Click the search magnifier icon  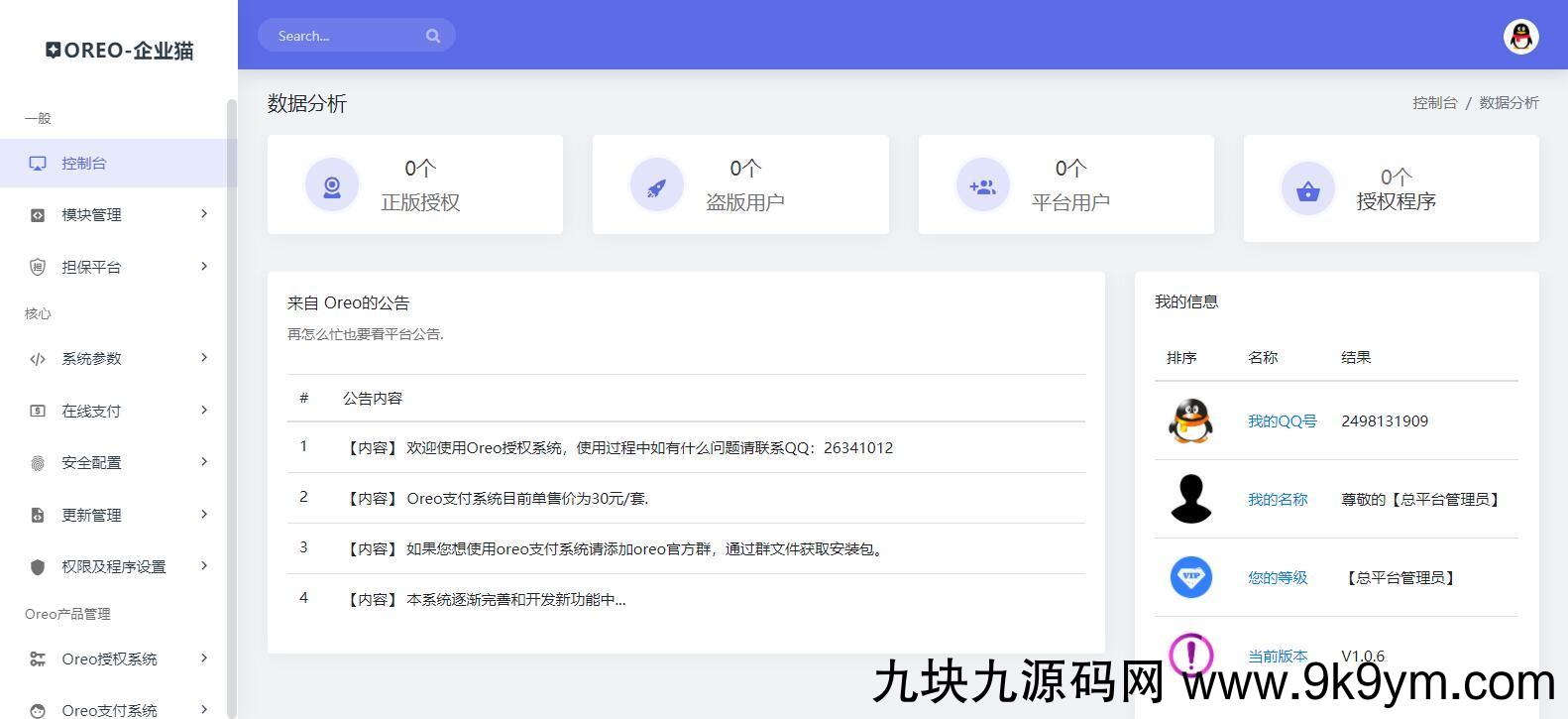(433, 36)
